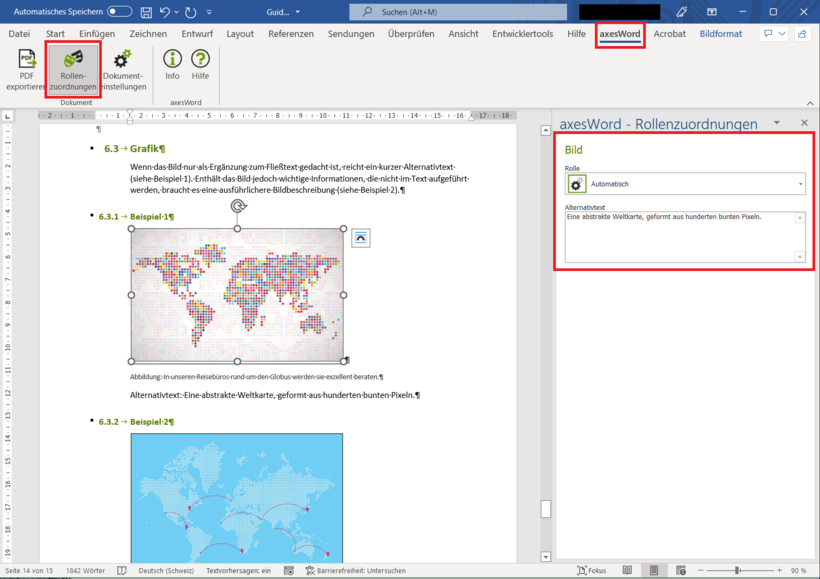Switch to Lesemodus view icon
Viewport: 820px width, 579px height.
628,571
